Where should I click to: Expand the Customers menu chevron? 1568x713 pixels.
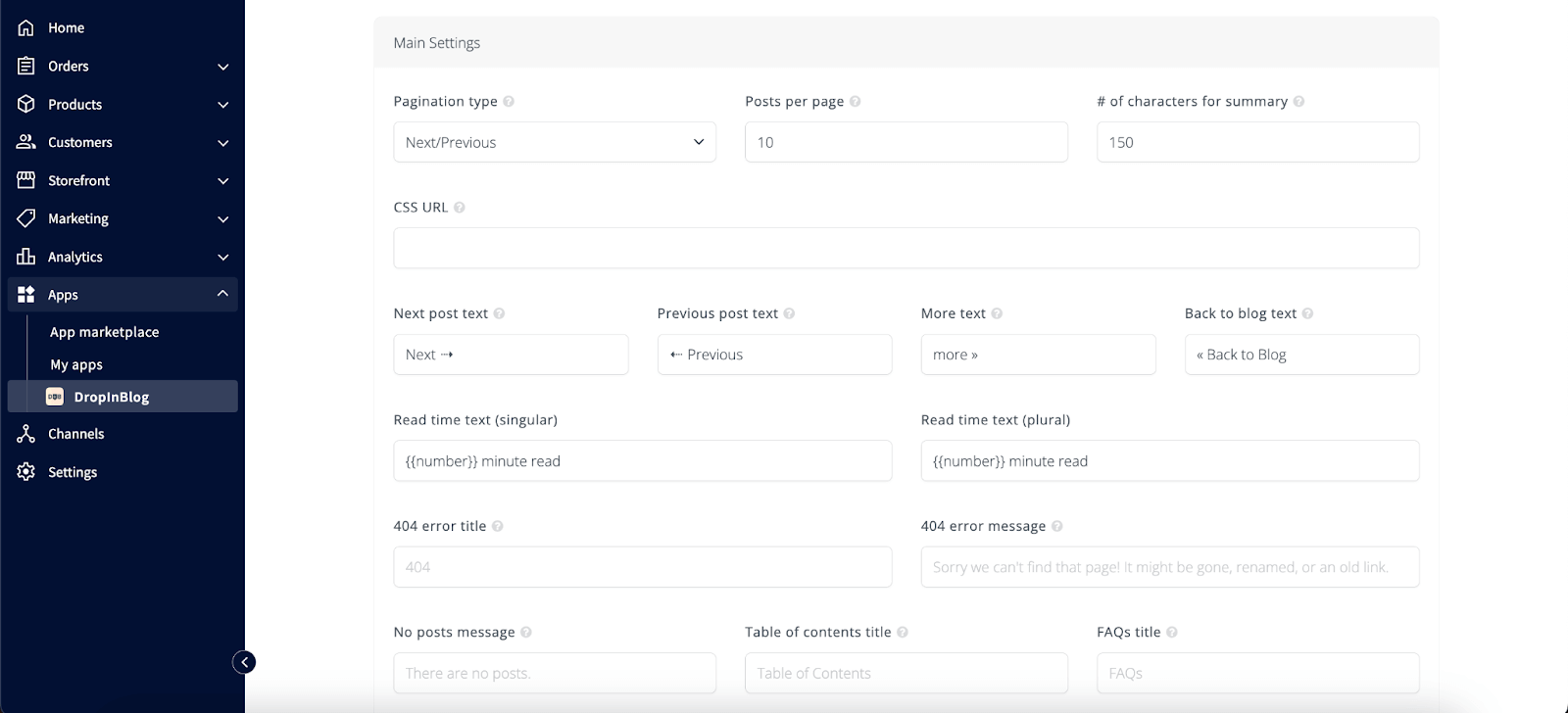point(223,143)
